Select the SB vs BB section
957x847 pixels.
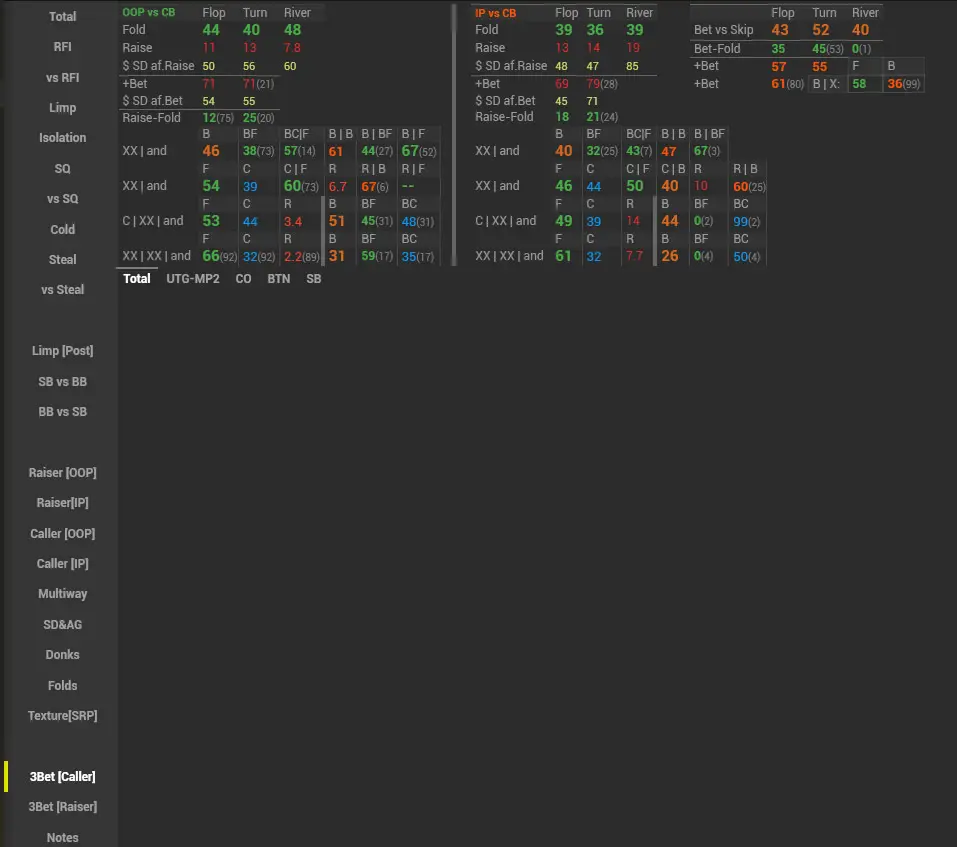point(62,381)
